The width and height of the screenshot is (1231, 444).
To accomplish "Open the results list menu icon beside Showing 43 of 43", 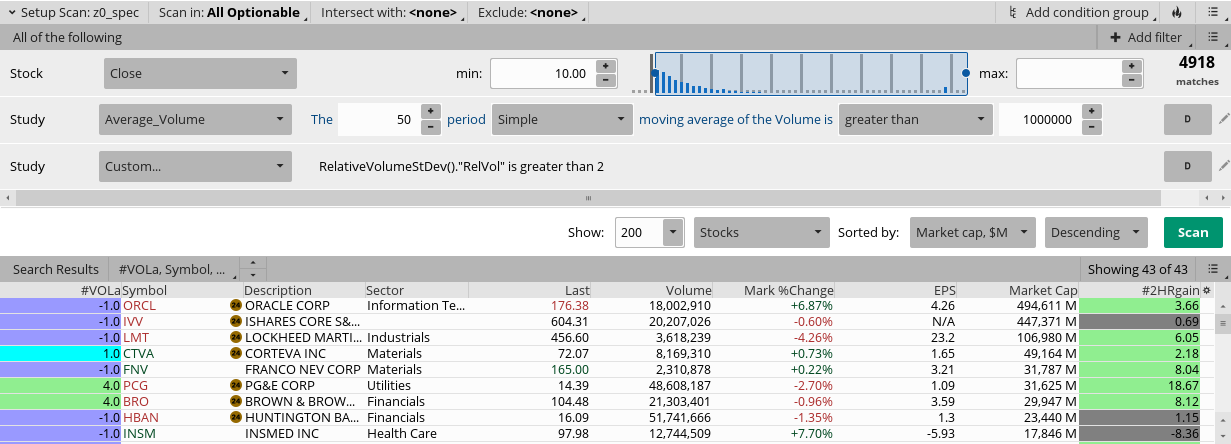I will (x=1212, y=269).
